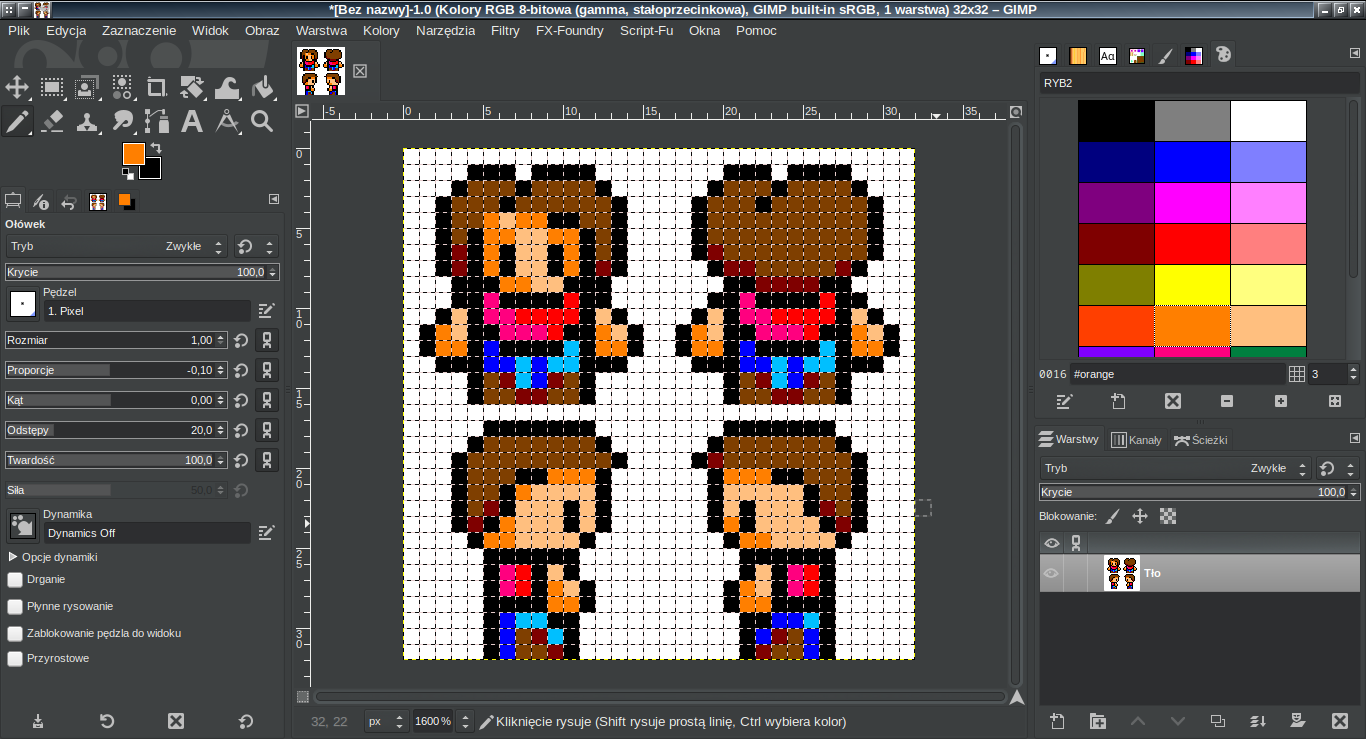Click the Dynamics Off selector field
Image resolution: width=1366 pixels, height=739 pixels.
pos(147,533)
